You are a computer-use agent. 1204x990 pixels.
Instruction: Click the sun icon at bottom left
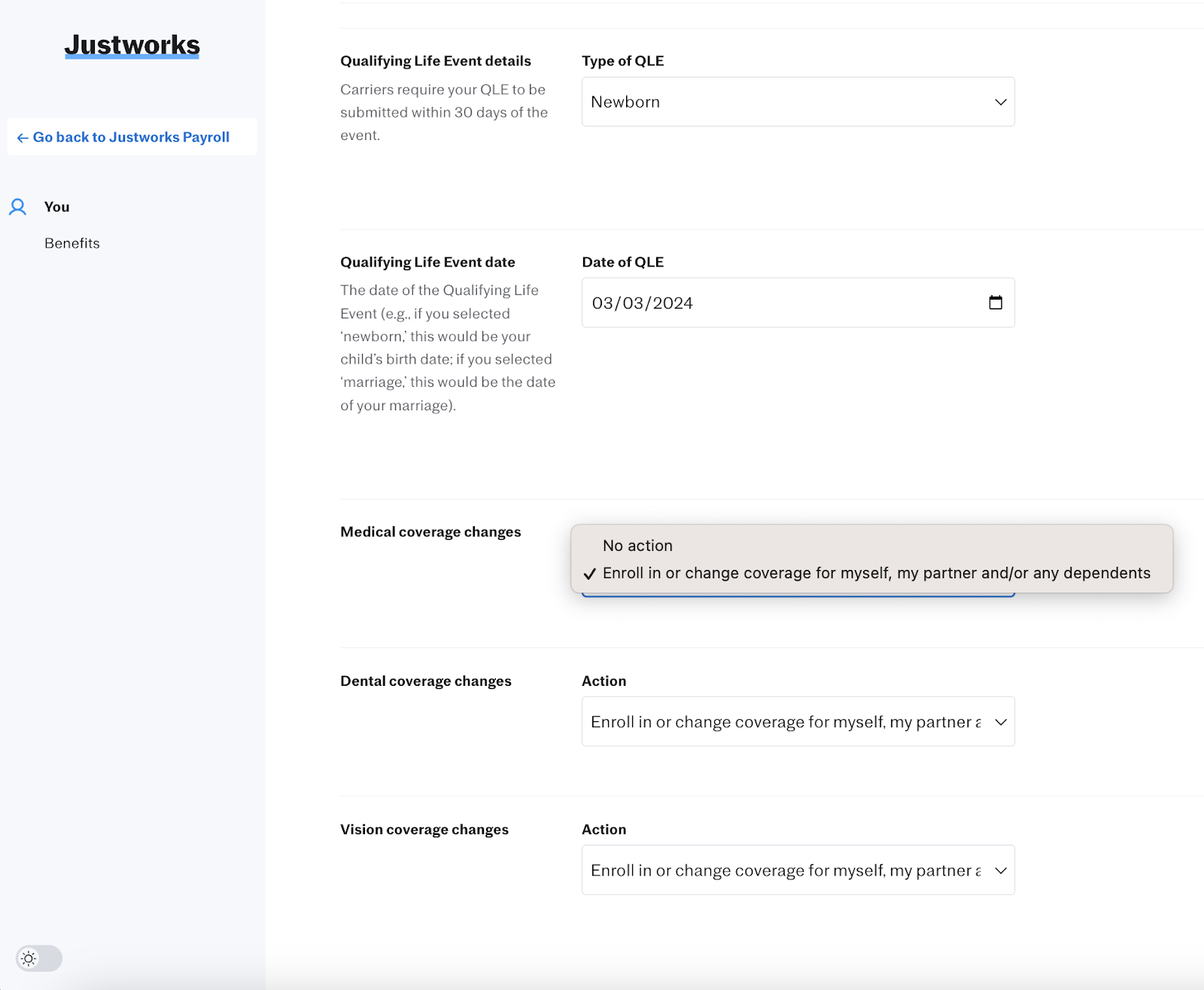pyautogui.click(x=29, y=958)
